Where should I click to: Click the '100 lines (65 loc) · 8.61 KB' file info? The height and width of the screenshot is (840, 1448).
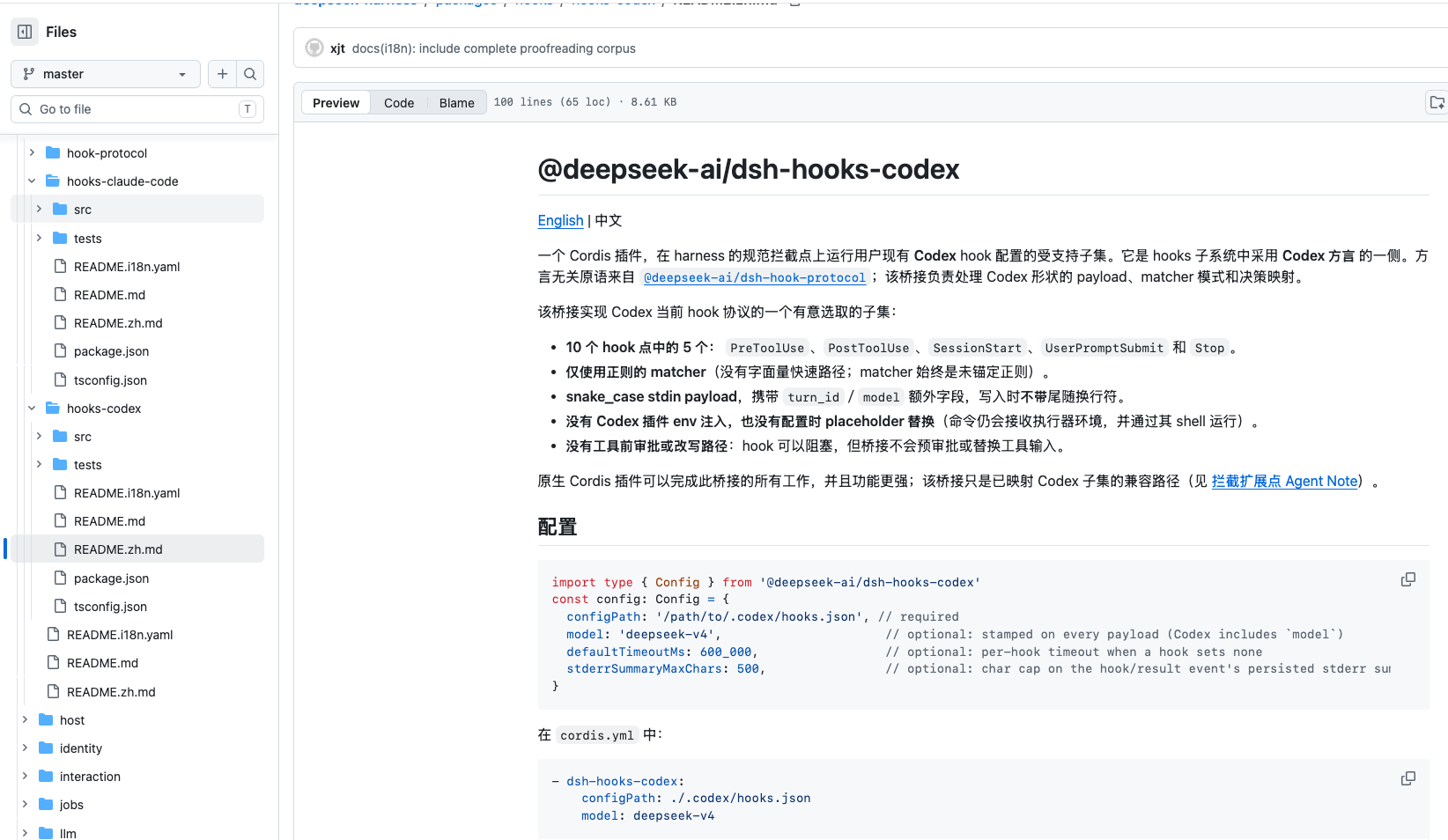(585, 102)
